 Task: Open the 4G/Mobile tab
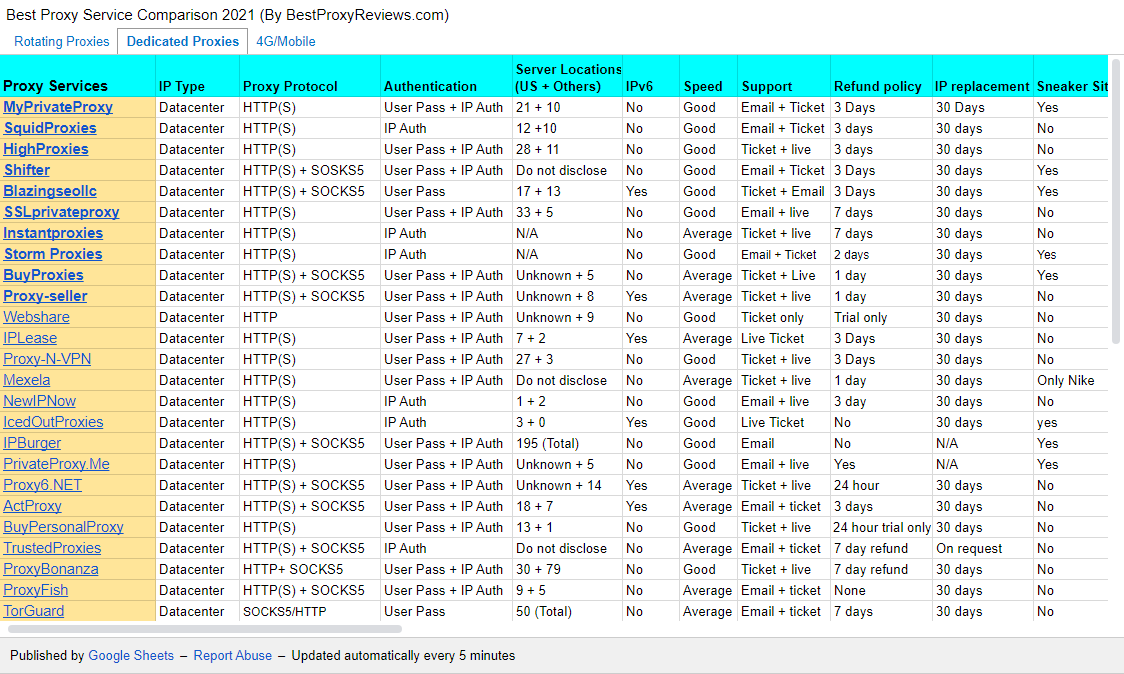pyautogui.click(x=286, y=41)
